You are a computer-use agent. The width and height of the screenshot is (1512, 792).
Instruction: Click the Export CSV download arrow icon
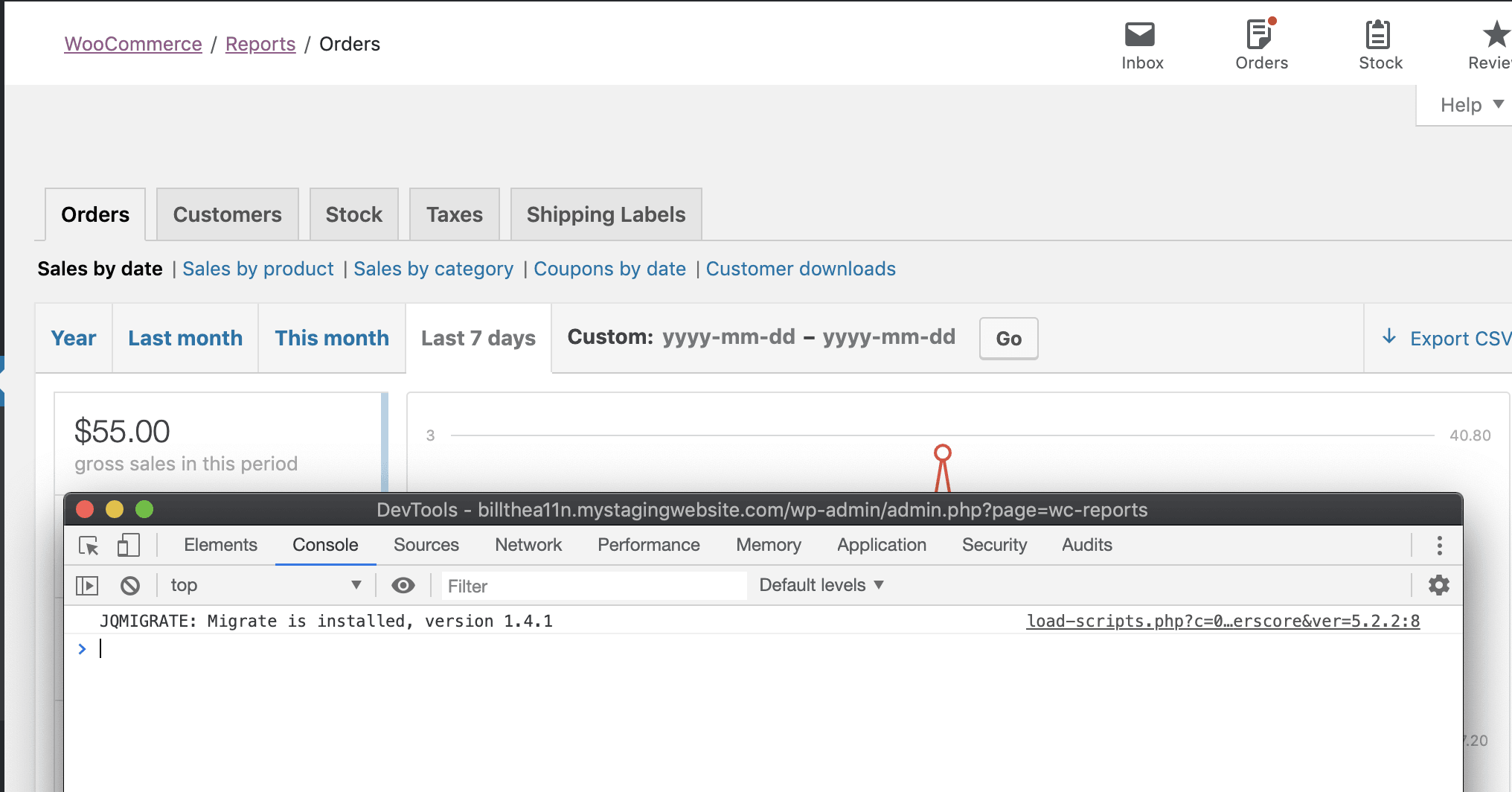[x=1388, y=336]
